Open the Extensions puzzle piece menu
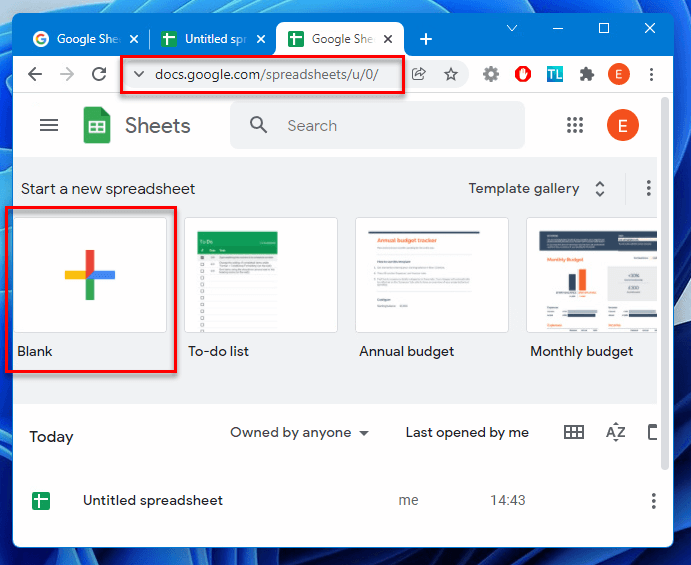 (x=587, y=74)
